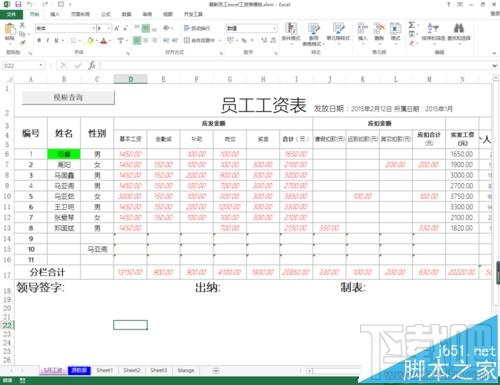Open the number format dropdown
This screenshot has height=385, width=500.
click(275, 29)
